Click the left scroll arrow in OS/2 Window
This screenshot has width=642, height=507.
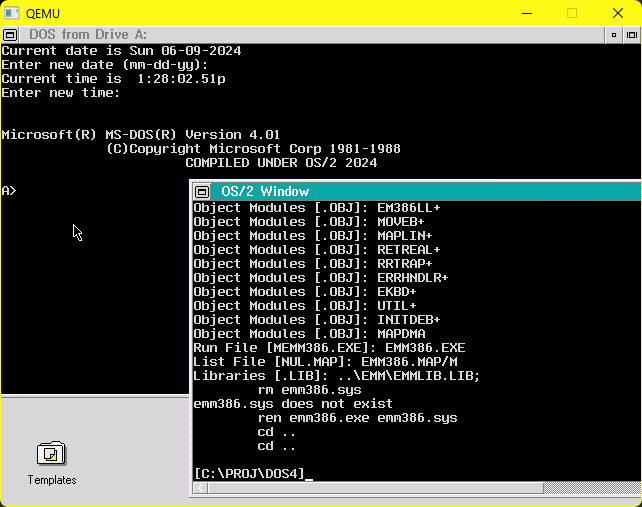coord(200,488)
